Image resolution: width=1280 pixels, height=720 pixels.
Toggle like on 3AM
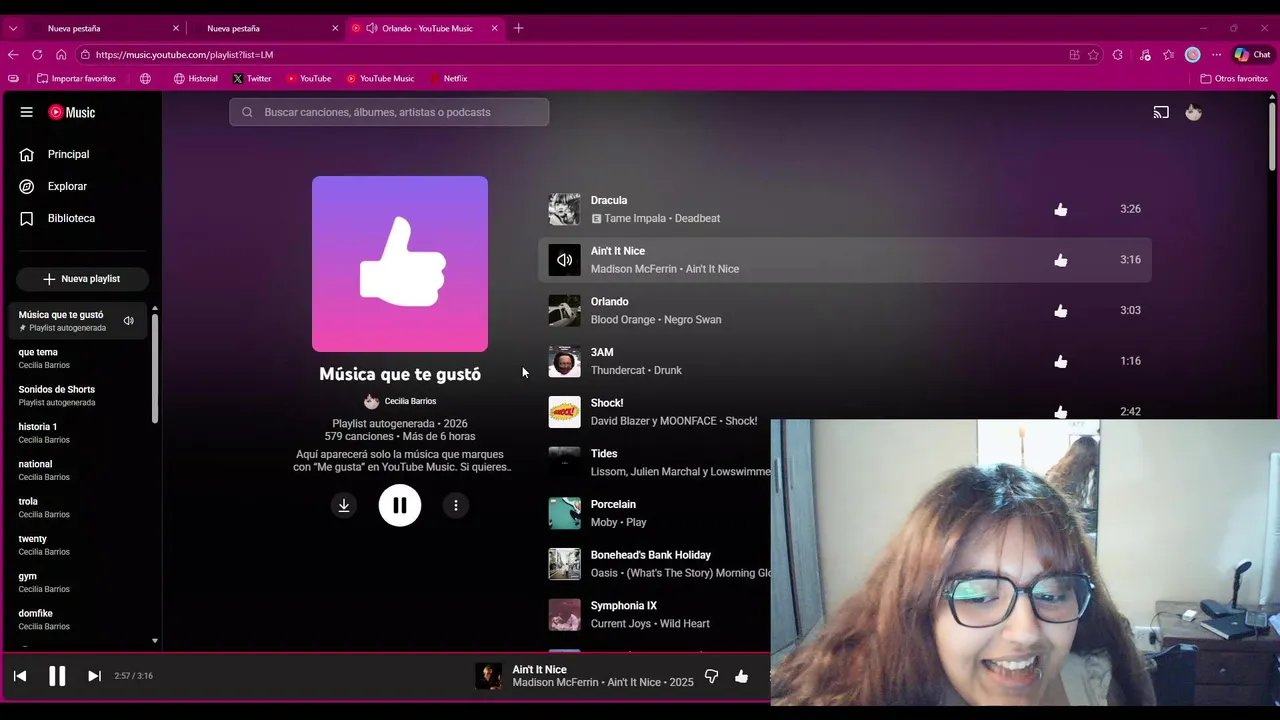1060,361
